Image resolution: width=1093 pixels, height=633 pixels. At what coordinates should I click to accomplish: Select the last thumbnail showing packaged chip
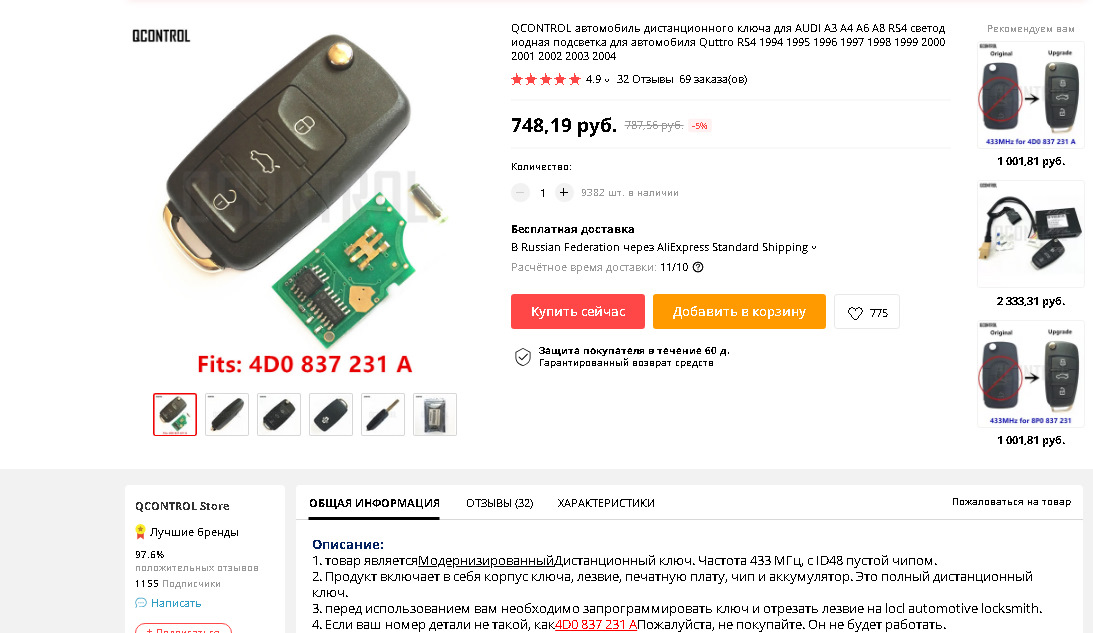click(435, 415)
